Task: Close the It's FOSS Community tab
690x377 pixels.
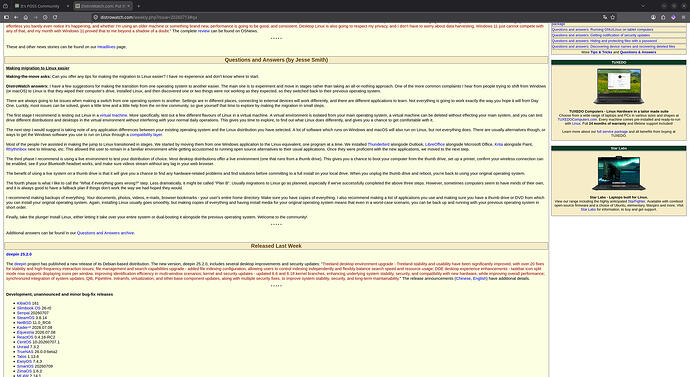Action: [68, 6]
